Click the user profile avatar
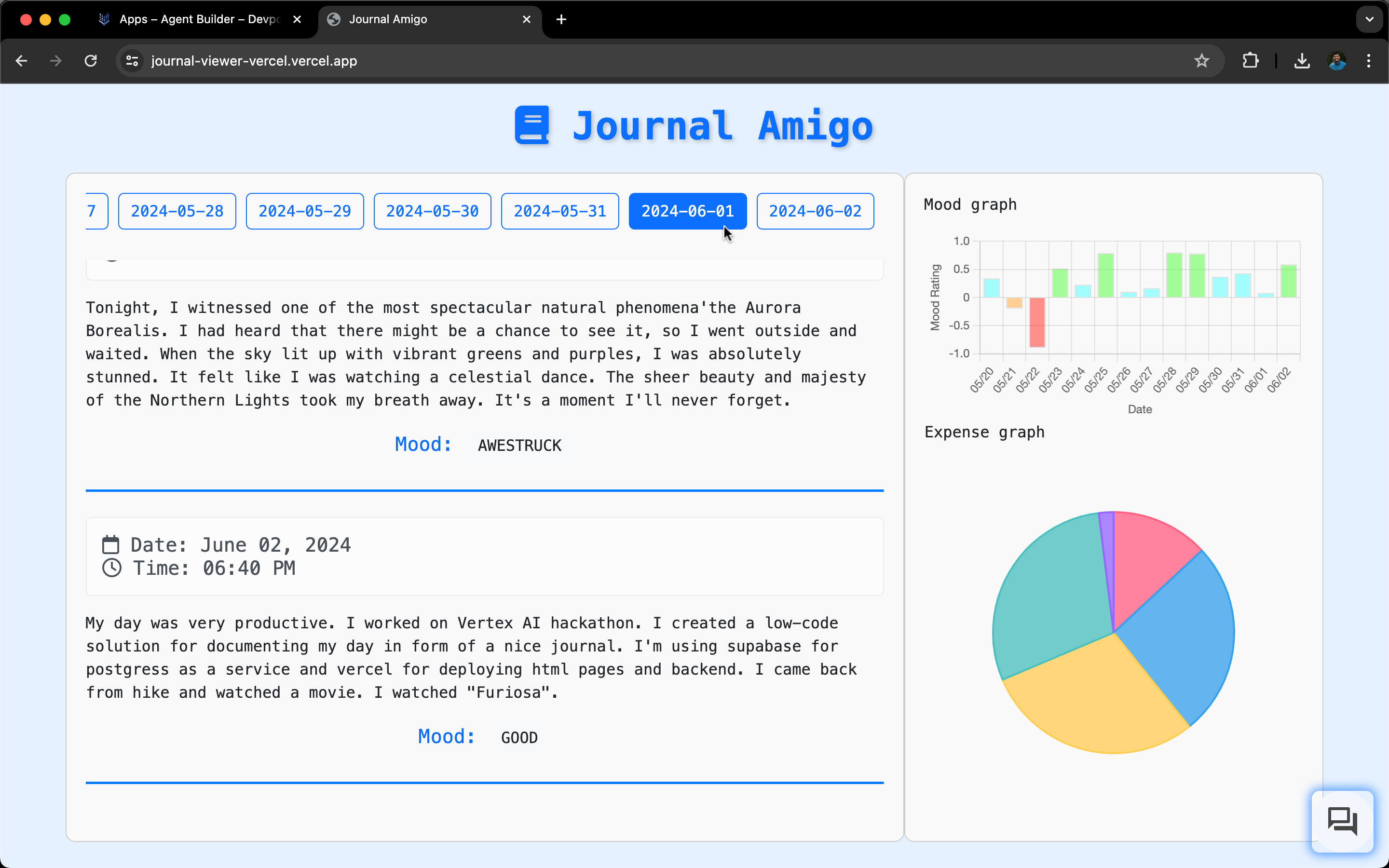The image size is (1389, 868). pyautogui.click(x=1337, y=61)
